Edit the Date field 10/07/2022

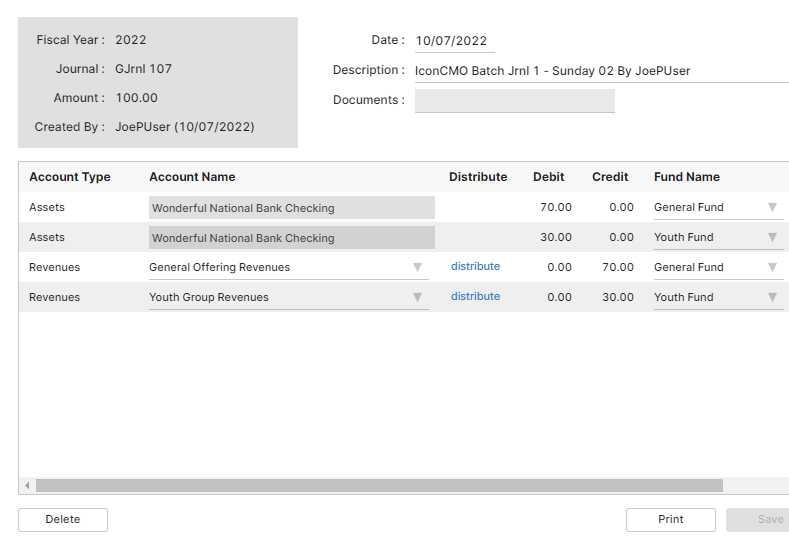click(454, 41)
